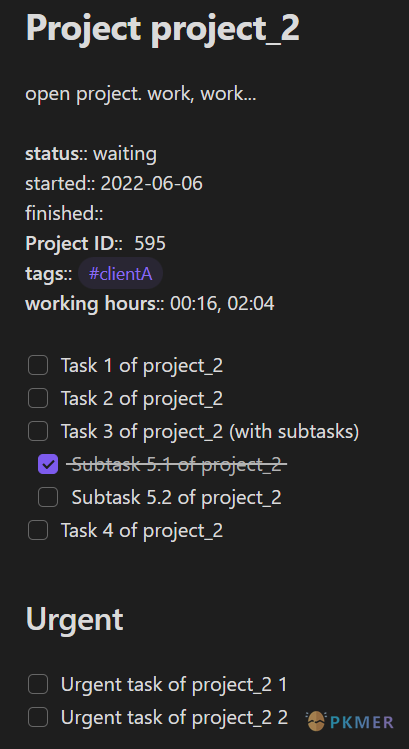The image size is (409, 749).
Task: Click the Project project_2 title heading
Action: tap(162, 28)
